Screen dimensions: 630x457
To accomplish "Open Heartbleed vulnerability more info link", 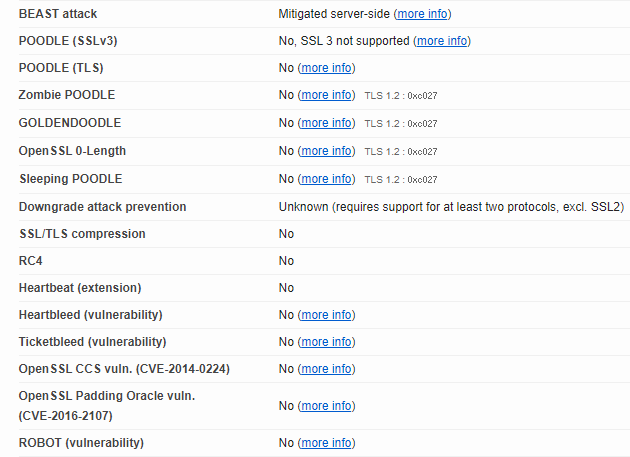I will coord(326,315).
